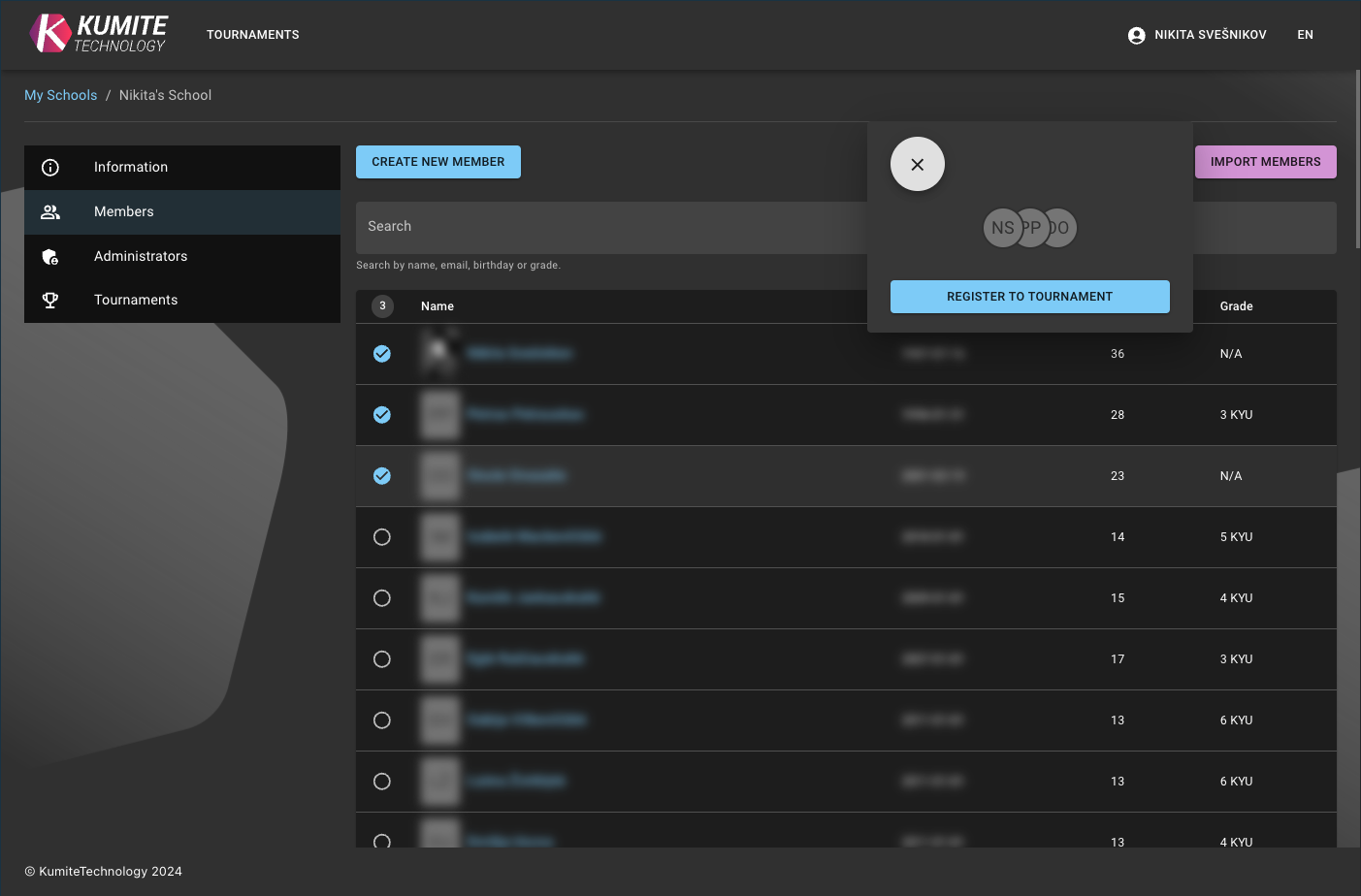1361x896 pixels.
Task: Select the member aged 14 with 5 KYU
Action: click(x=382, y=537)
